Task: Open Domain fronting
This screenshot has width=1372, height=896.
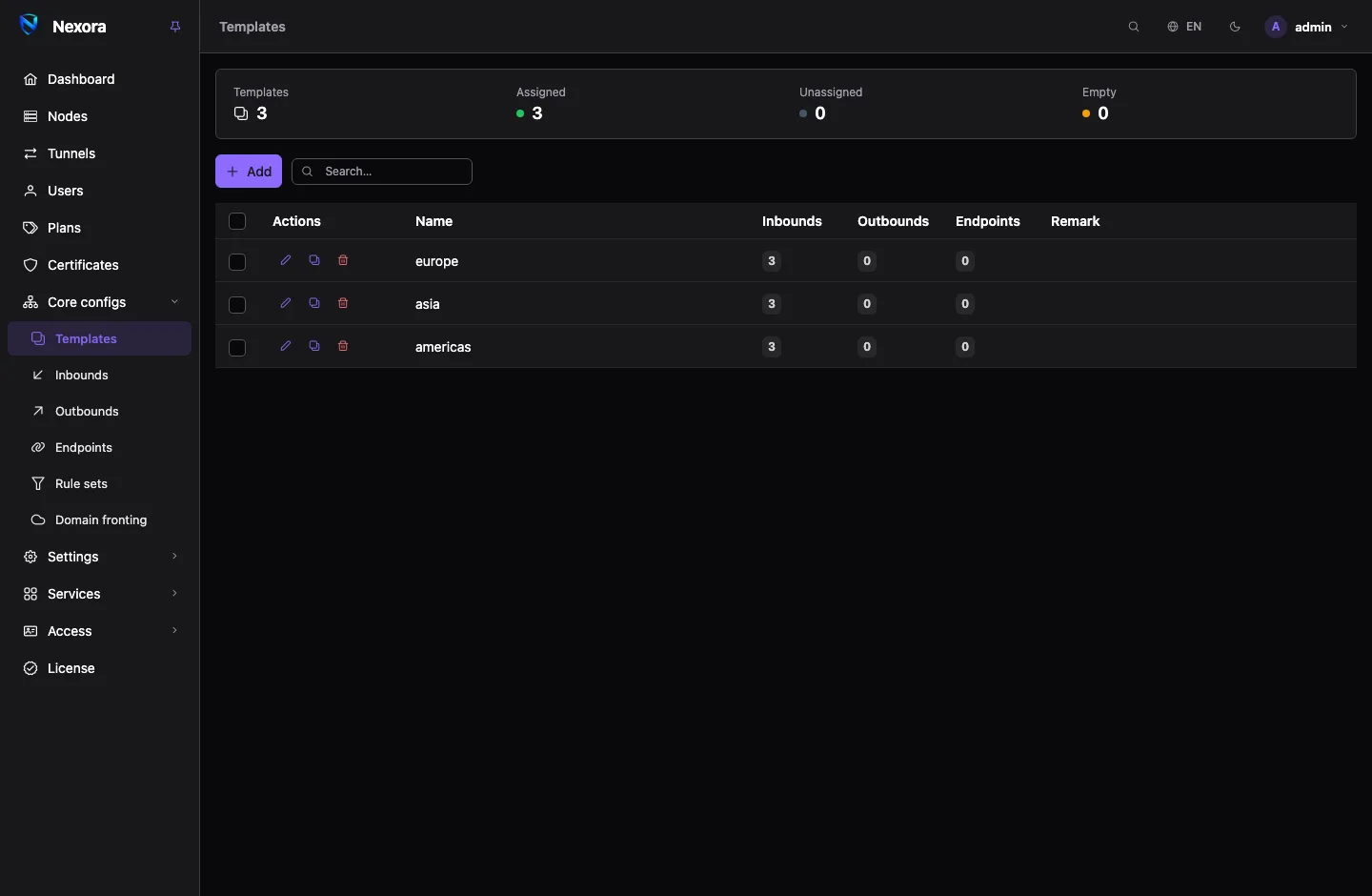Action: coord(100,519)
